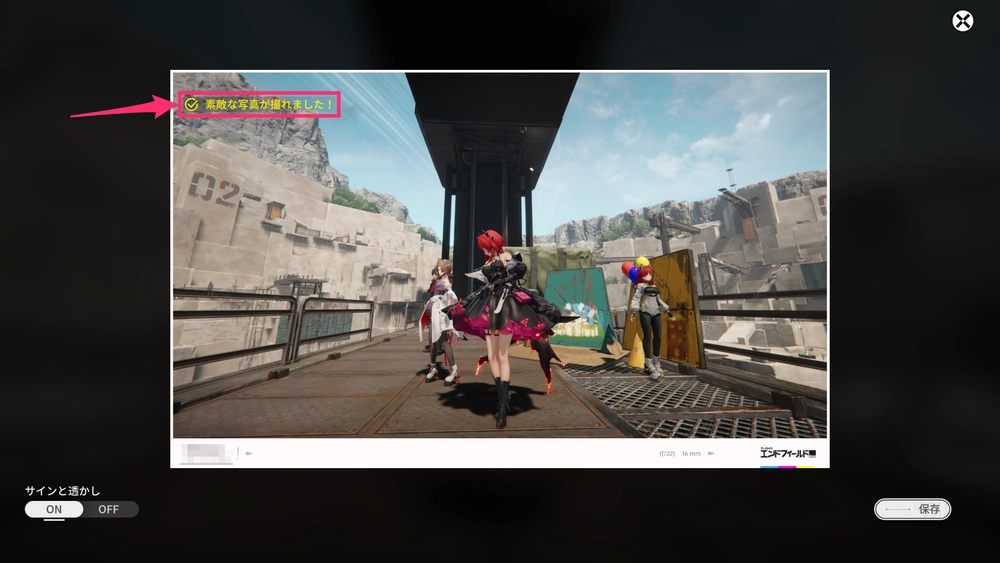Image resolution: width=1000 pixels, height=563 pixels.
Task: Close the photo preview with the X icon
Action: click(962, 21)
